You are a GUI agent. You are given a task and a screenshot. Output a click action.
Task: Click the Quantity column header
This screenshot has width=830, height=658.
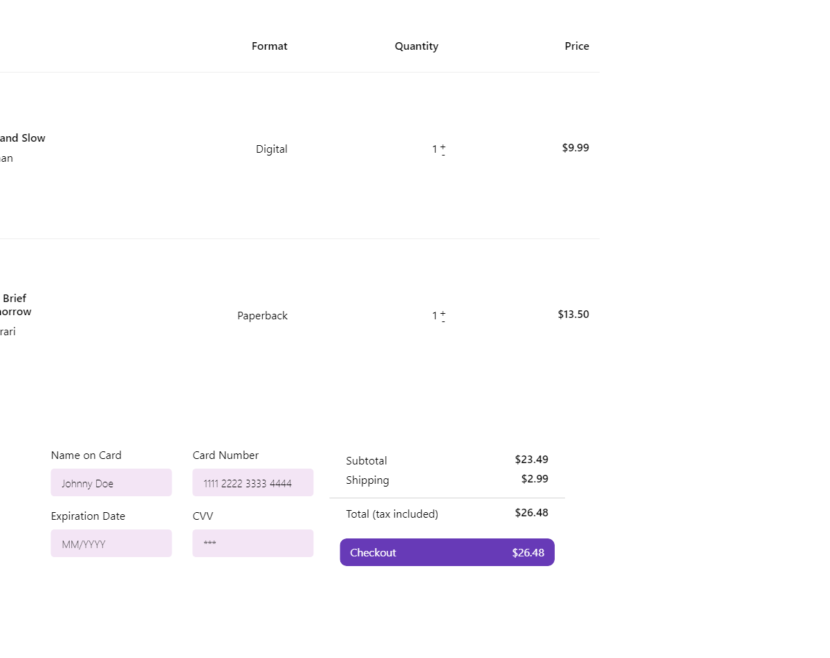click(x=416, y=46)
